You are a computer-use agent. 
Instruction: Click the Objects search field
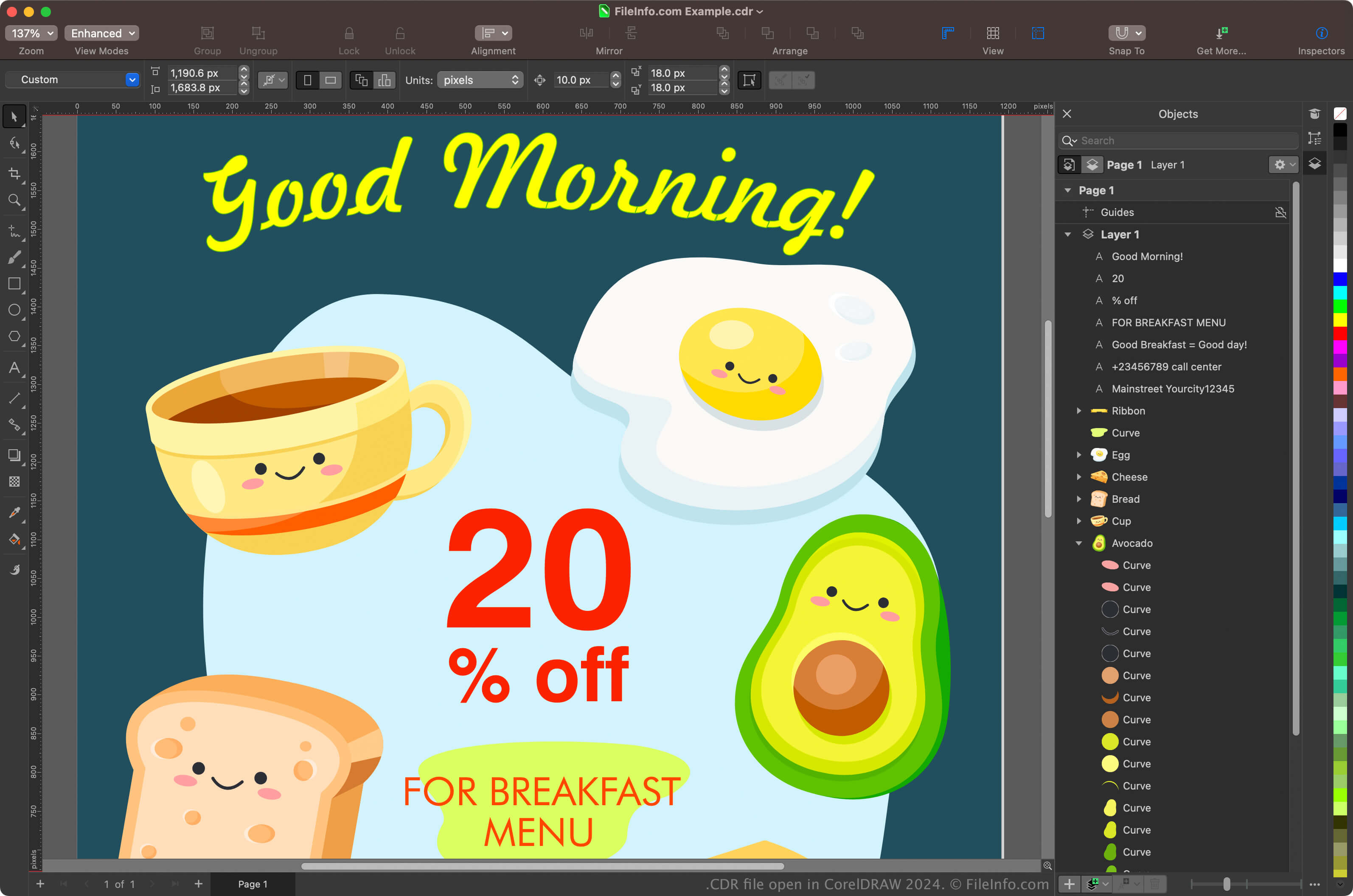point(1178,140)
